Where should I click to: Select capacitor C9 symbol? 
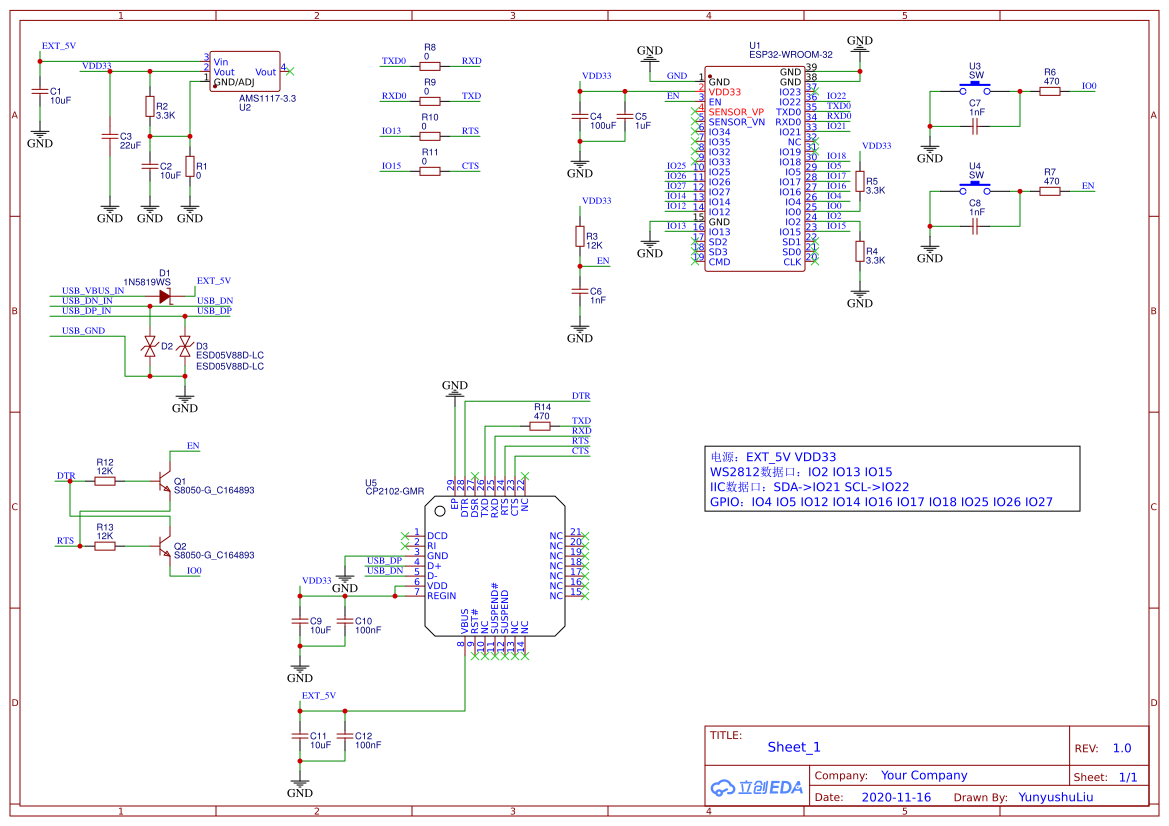[x=300, y=621]
